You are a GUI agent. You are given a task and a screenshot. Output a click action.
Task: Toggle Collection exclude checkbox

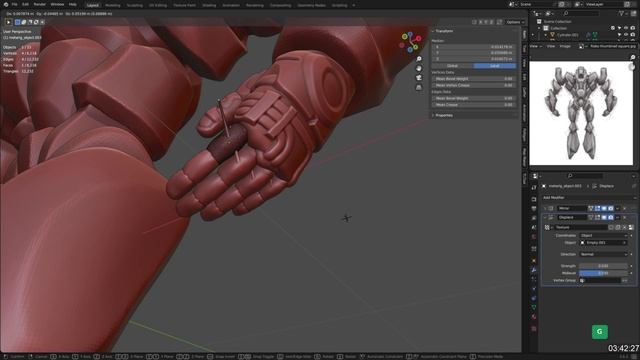coord(613,28)
